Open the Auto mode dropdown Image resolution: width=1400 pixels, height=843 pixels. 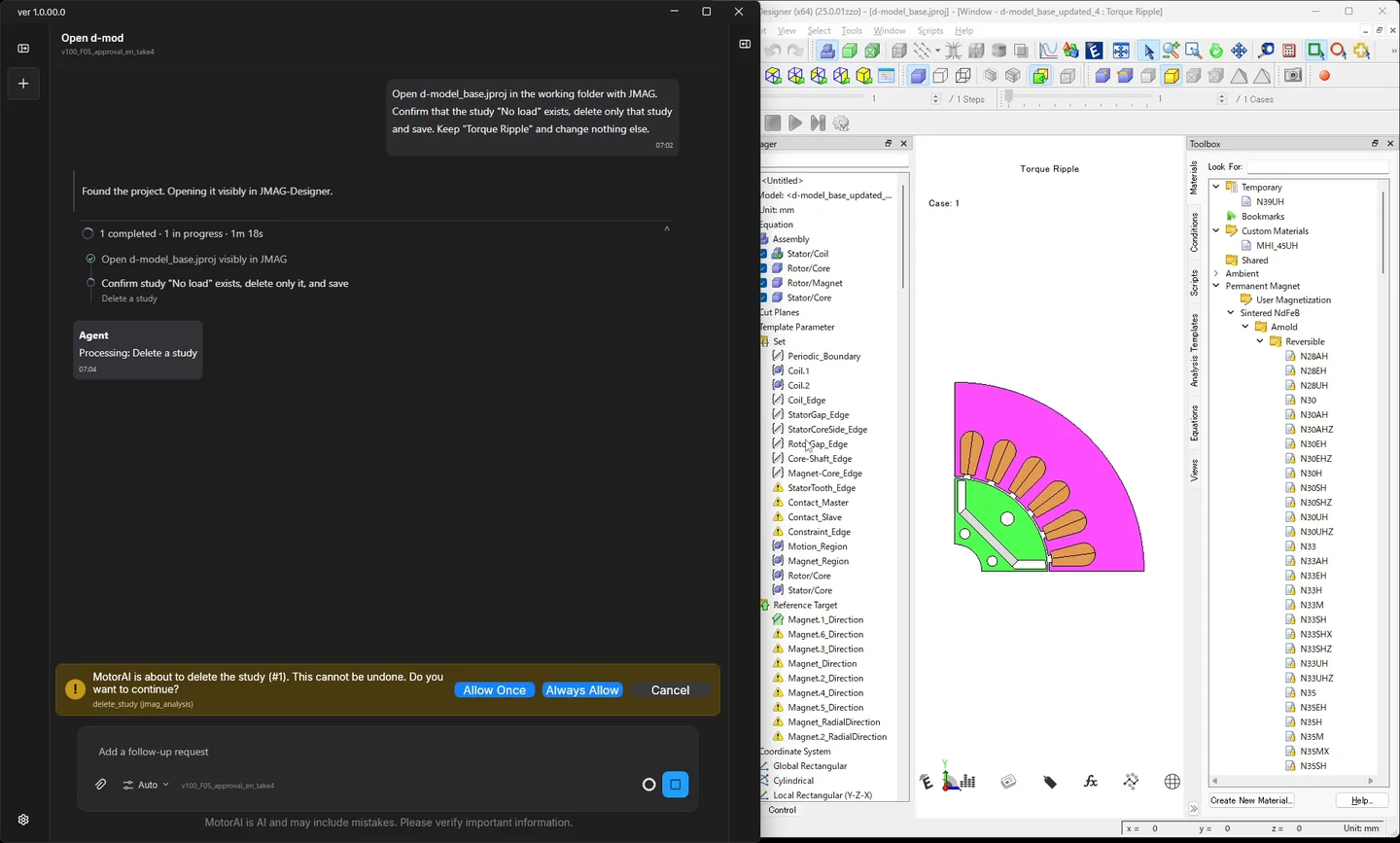[x=146, y=785]
